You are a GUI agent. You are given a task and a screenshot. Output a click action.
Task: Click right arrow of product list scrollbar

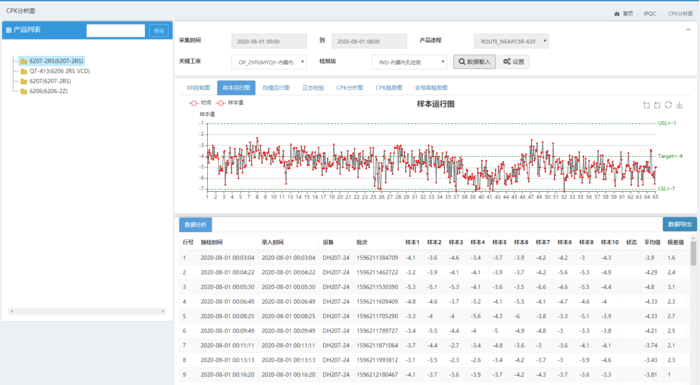pos(163,311)
